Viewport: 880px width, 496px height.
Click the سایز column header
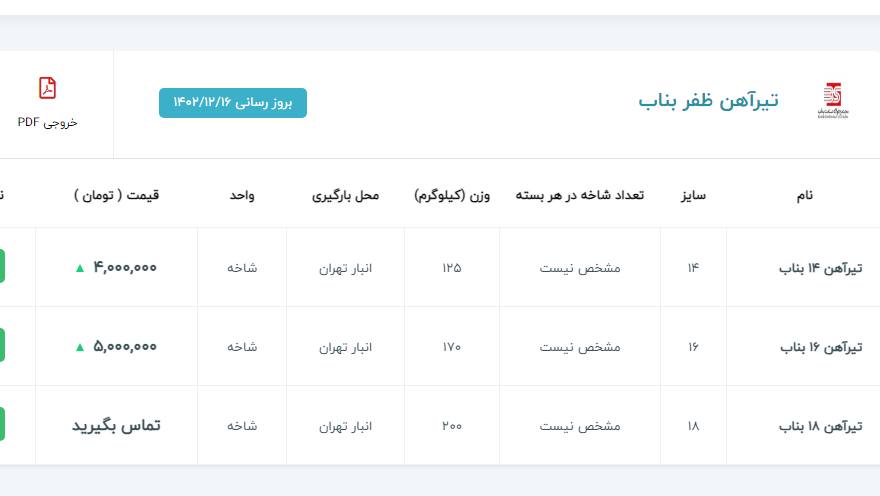point(693,195)
